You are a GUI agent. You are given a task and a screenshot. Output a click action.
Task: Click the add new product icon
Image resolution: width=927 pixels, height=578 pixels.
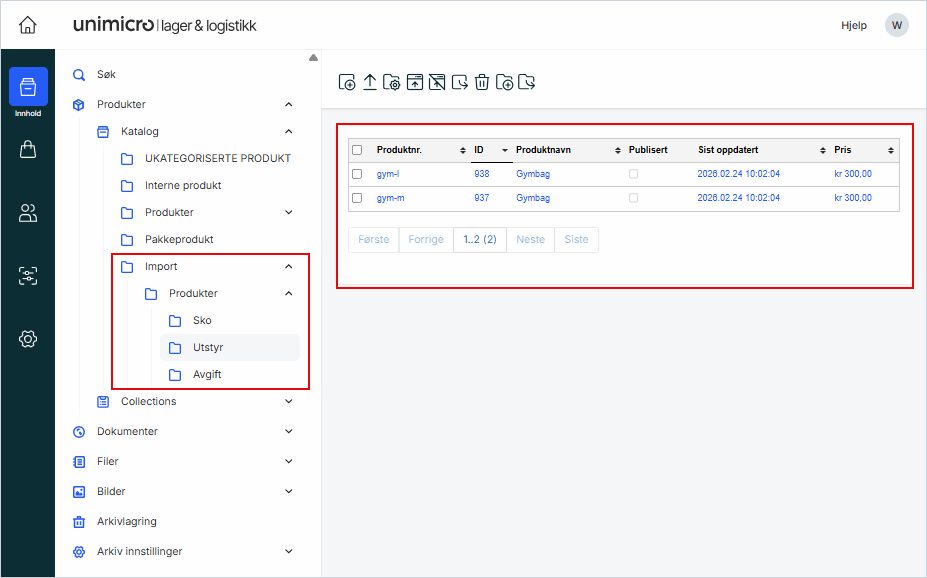click(x=347, y=83)
